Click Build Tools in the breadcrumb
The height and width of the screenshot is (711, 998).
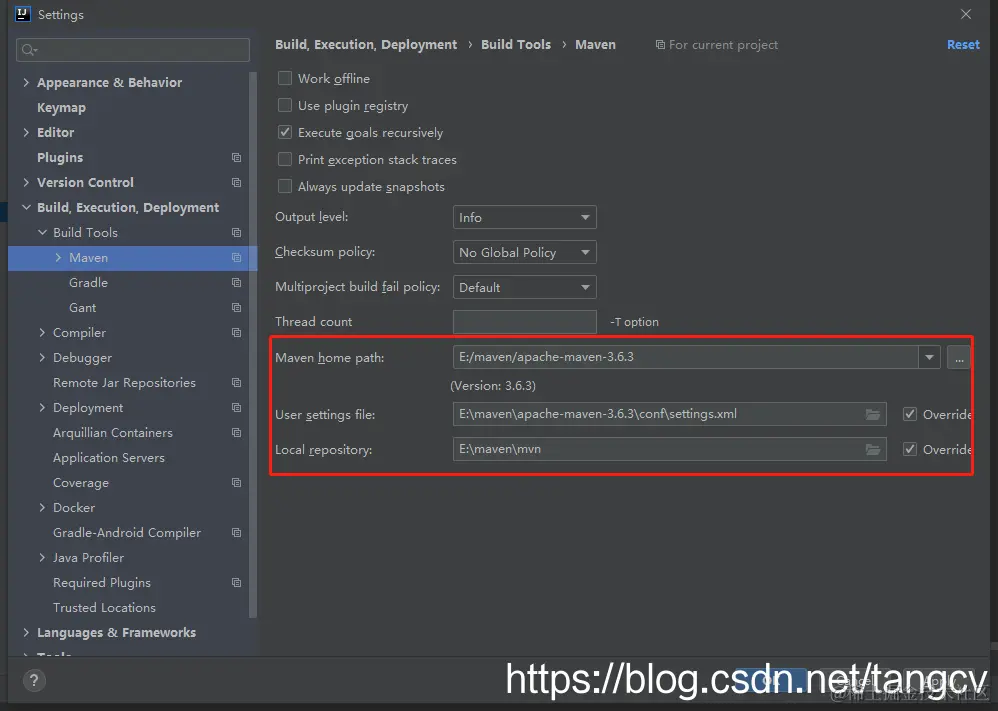[x=516, y=45]
